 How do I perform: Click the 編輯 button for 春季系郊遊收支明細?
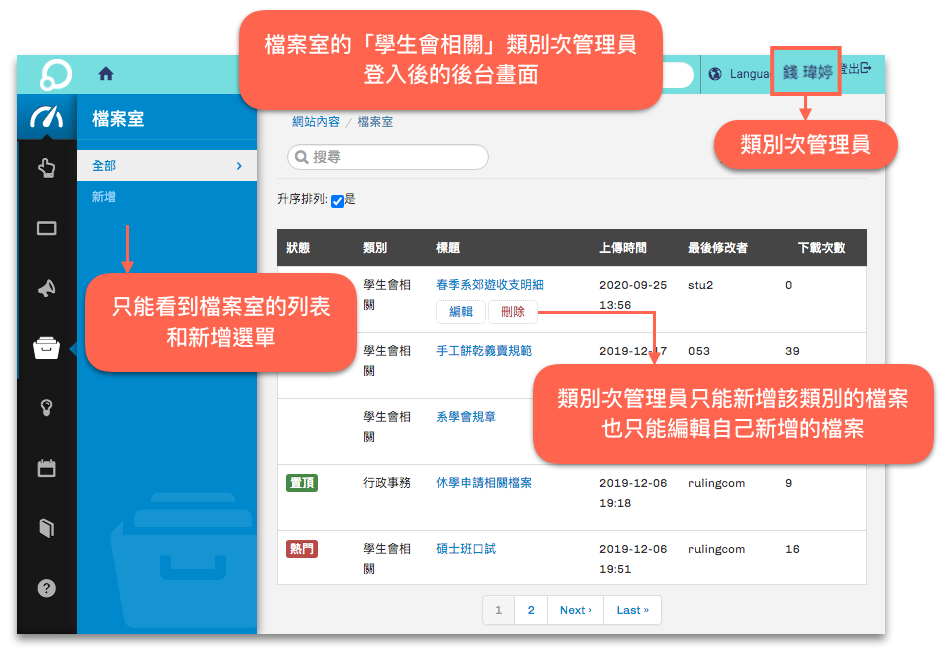click(461, 312)
